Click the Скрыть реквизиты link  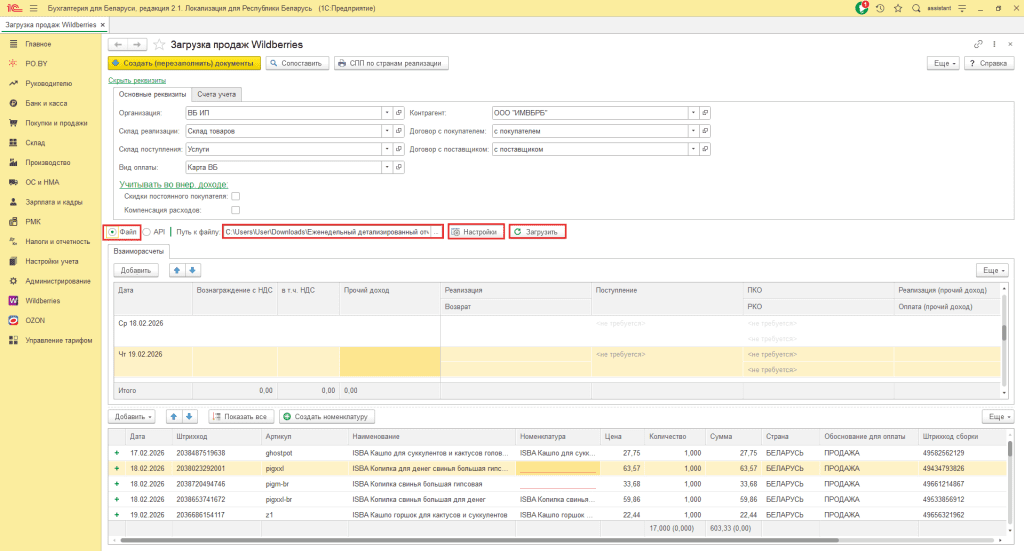[x=137, y=80]
